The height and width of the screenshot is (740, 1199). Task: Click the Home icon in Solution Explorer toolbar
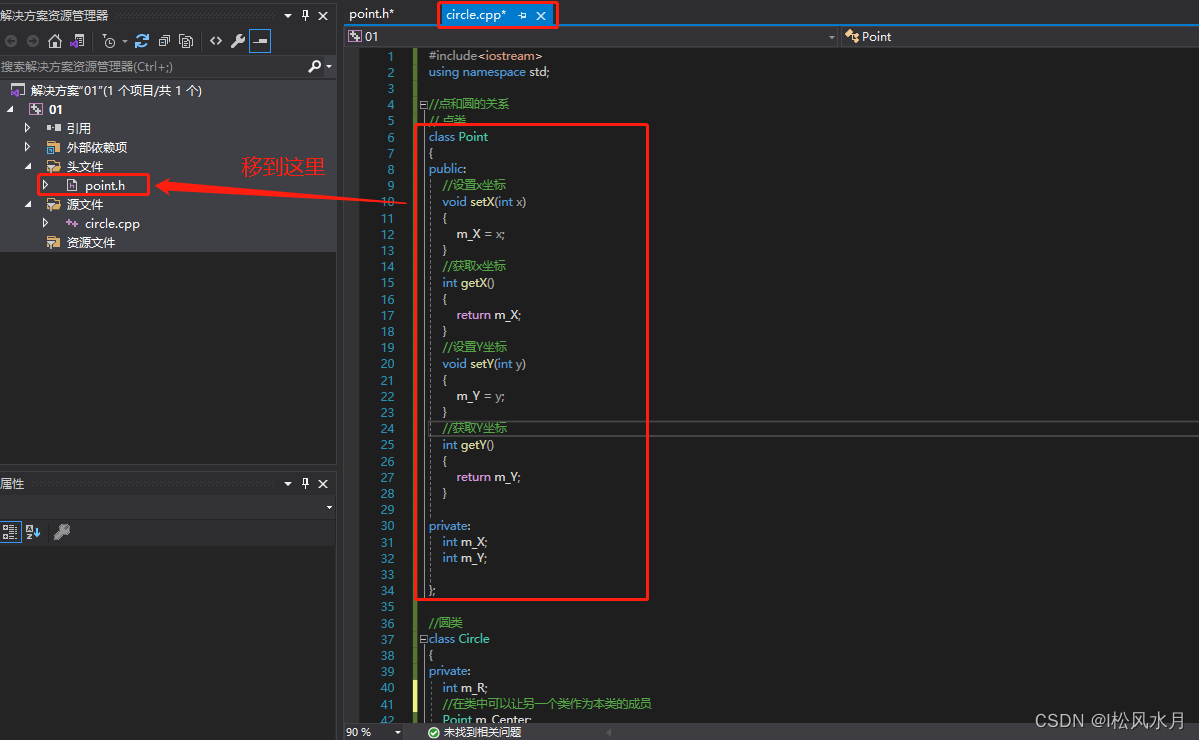pos(54,41)
